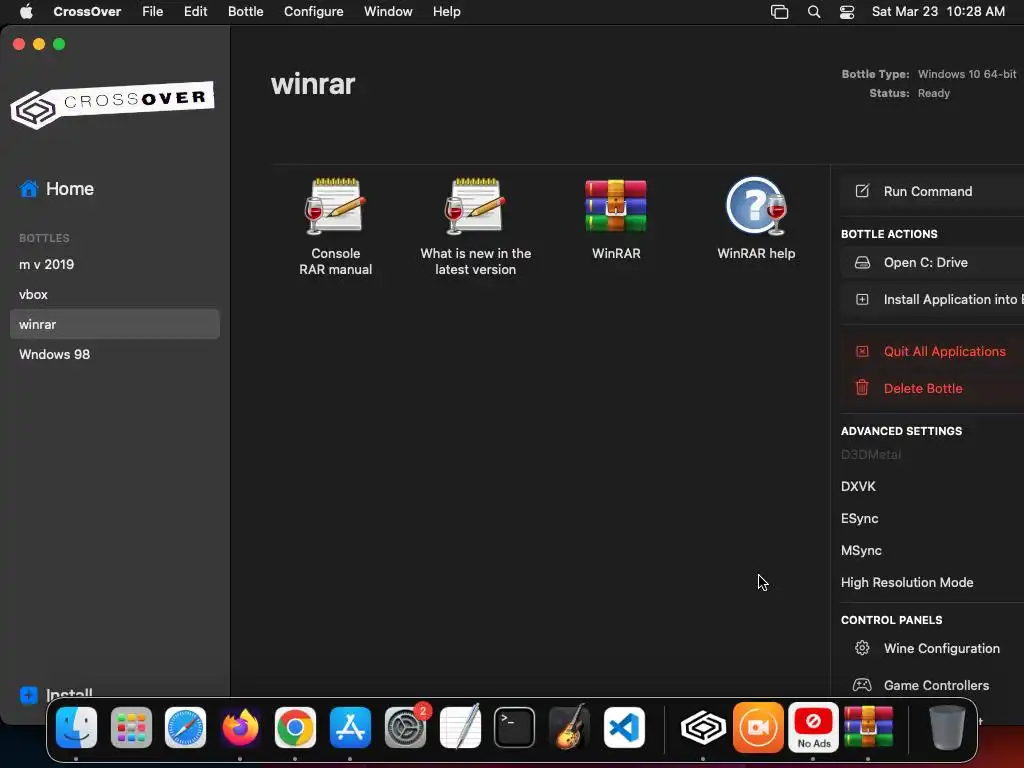Click Quit All Applications
The width and height of the screenshot is (1024, 768).
[x=932, y=351]
